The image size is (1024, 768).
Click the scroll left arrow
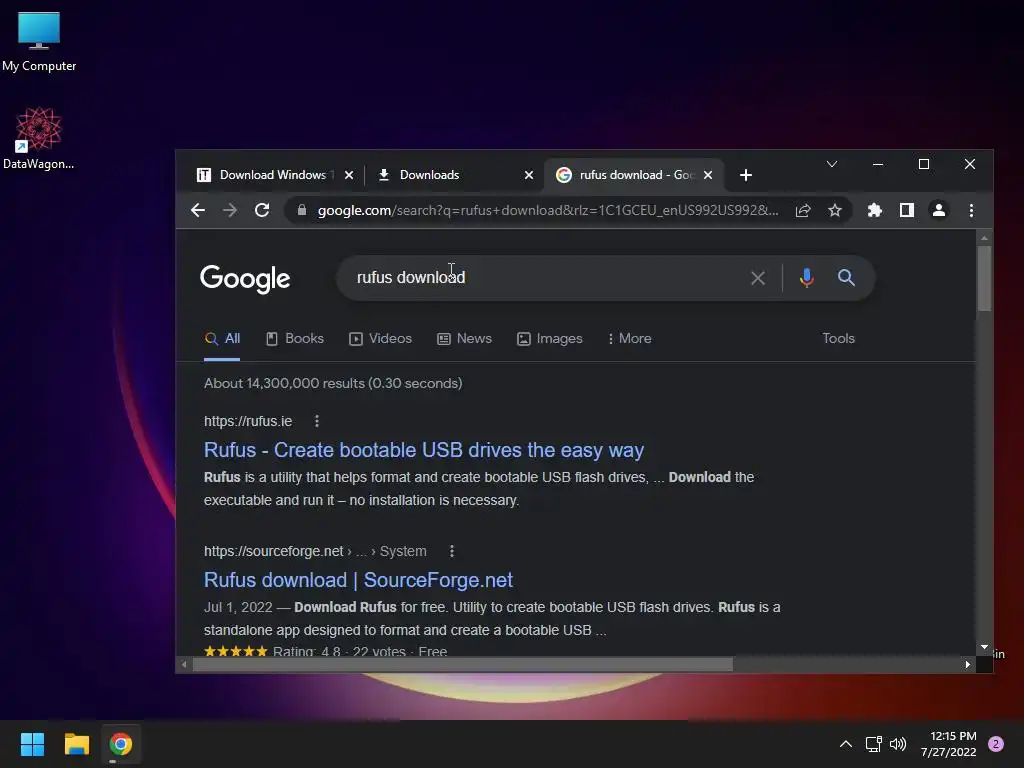coord(184,664)
